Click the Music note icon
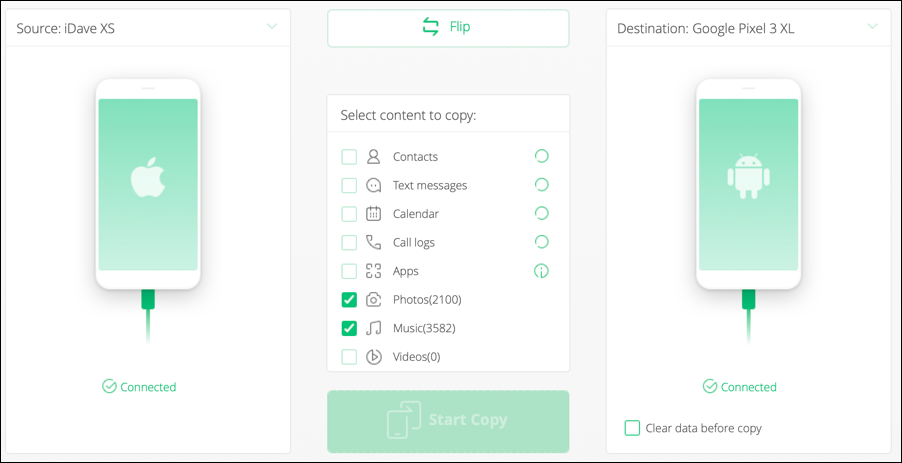 373,328
